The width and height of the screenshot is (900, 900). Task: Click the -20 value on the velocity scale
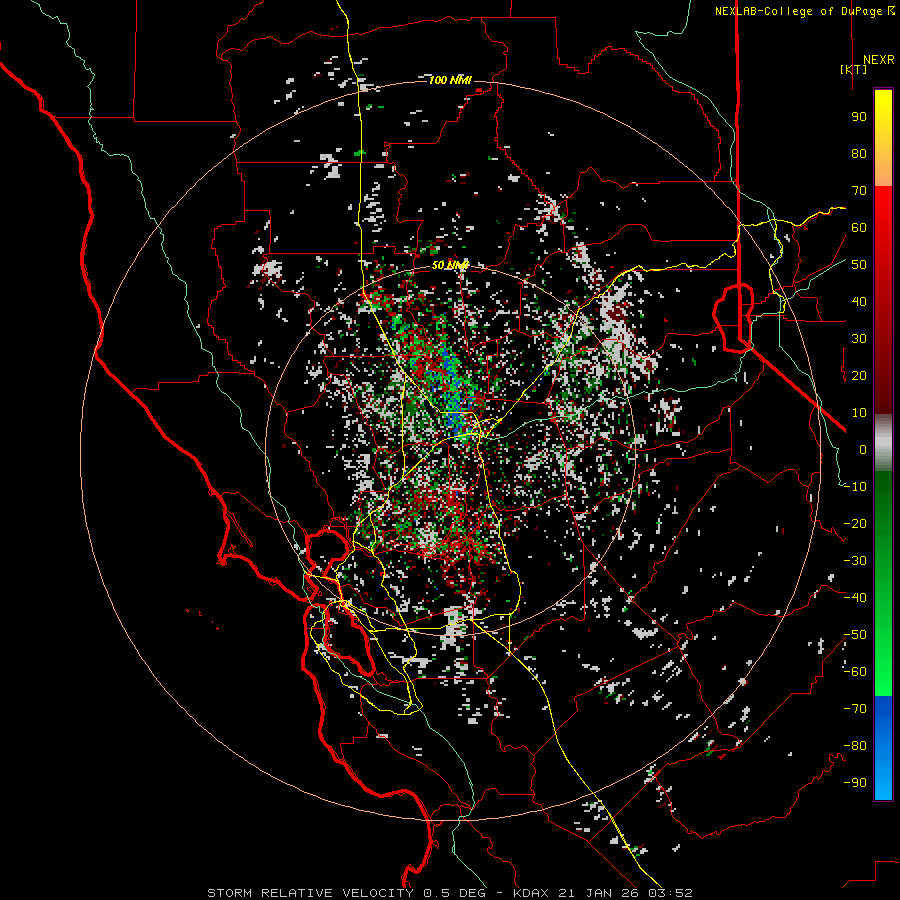click(x=855, y=523)
